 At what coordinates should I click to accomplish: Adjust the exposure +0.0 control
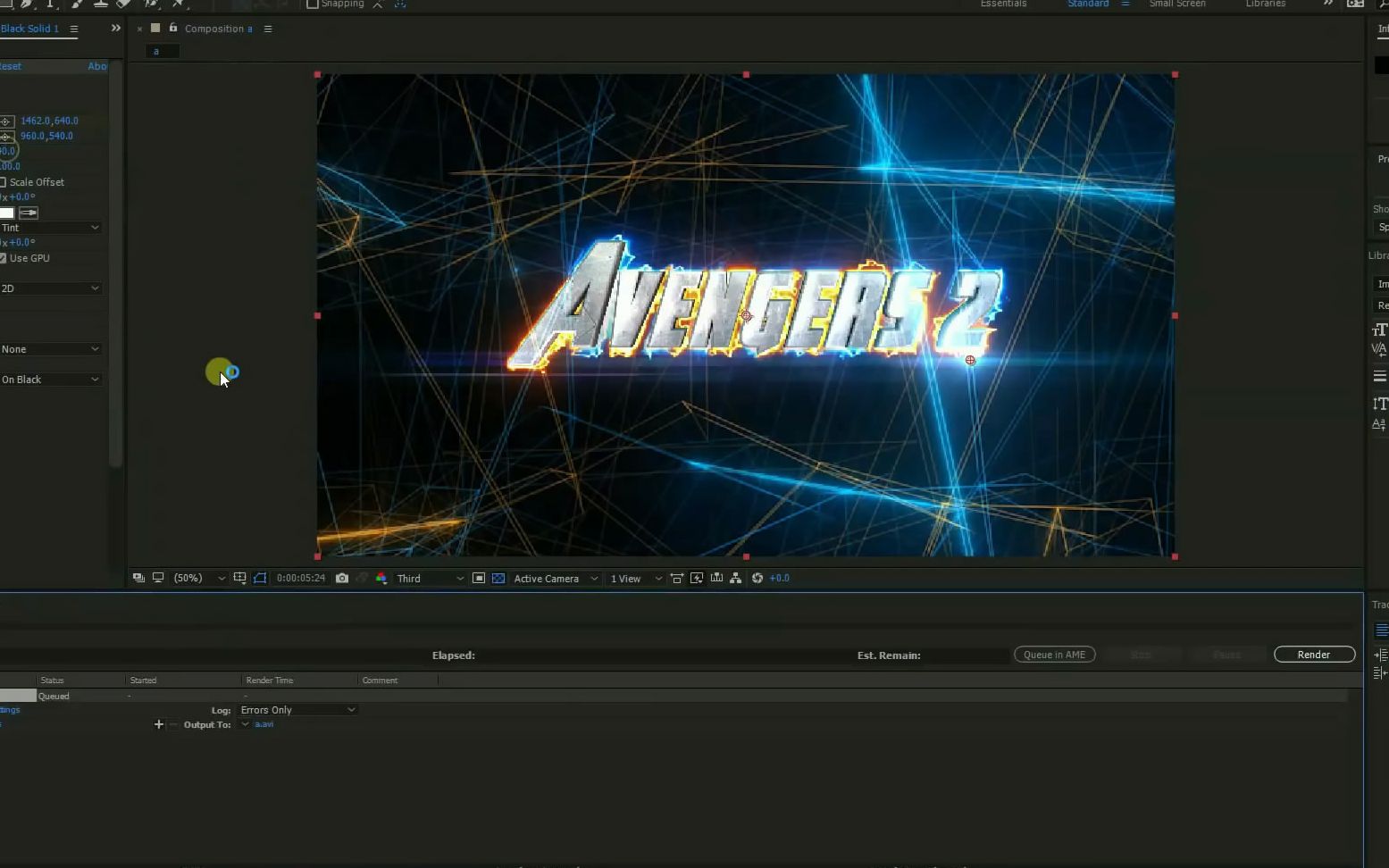(x=779, y=578)
